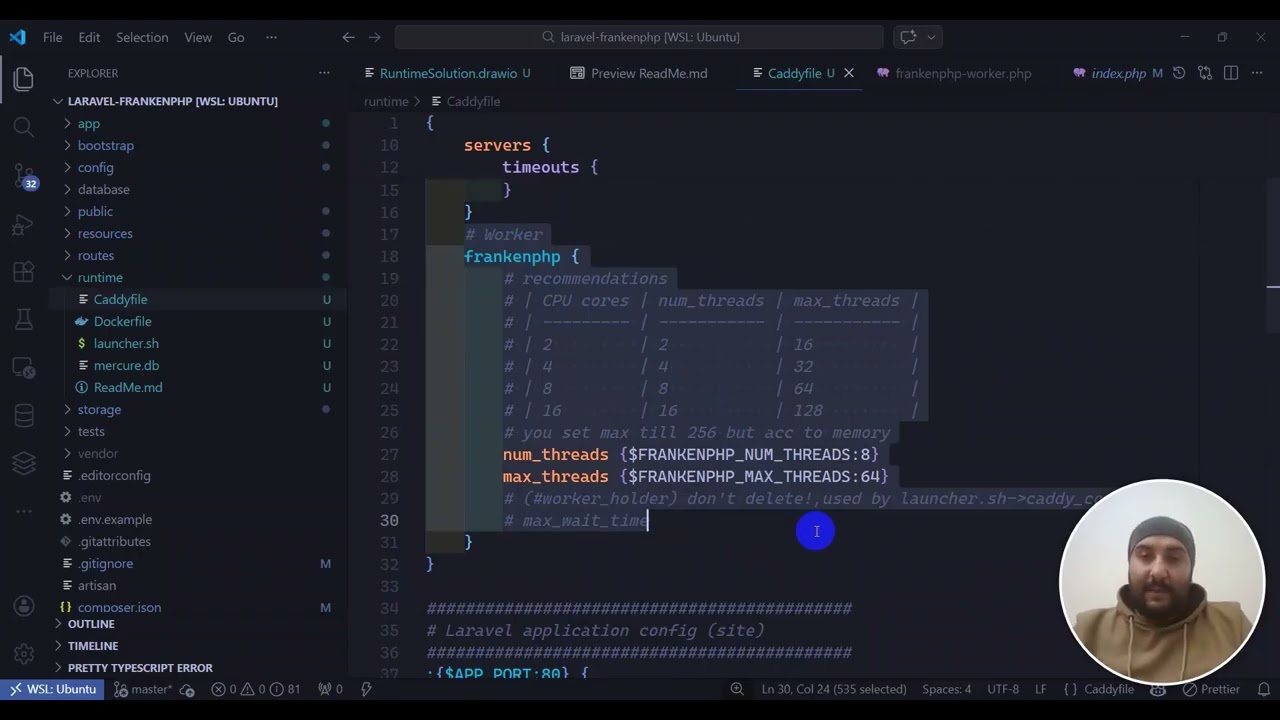The image size is (1280, 720).
Task: Open Explorer views and more actions ellipsis
Action: click(x=324, y=73)
